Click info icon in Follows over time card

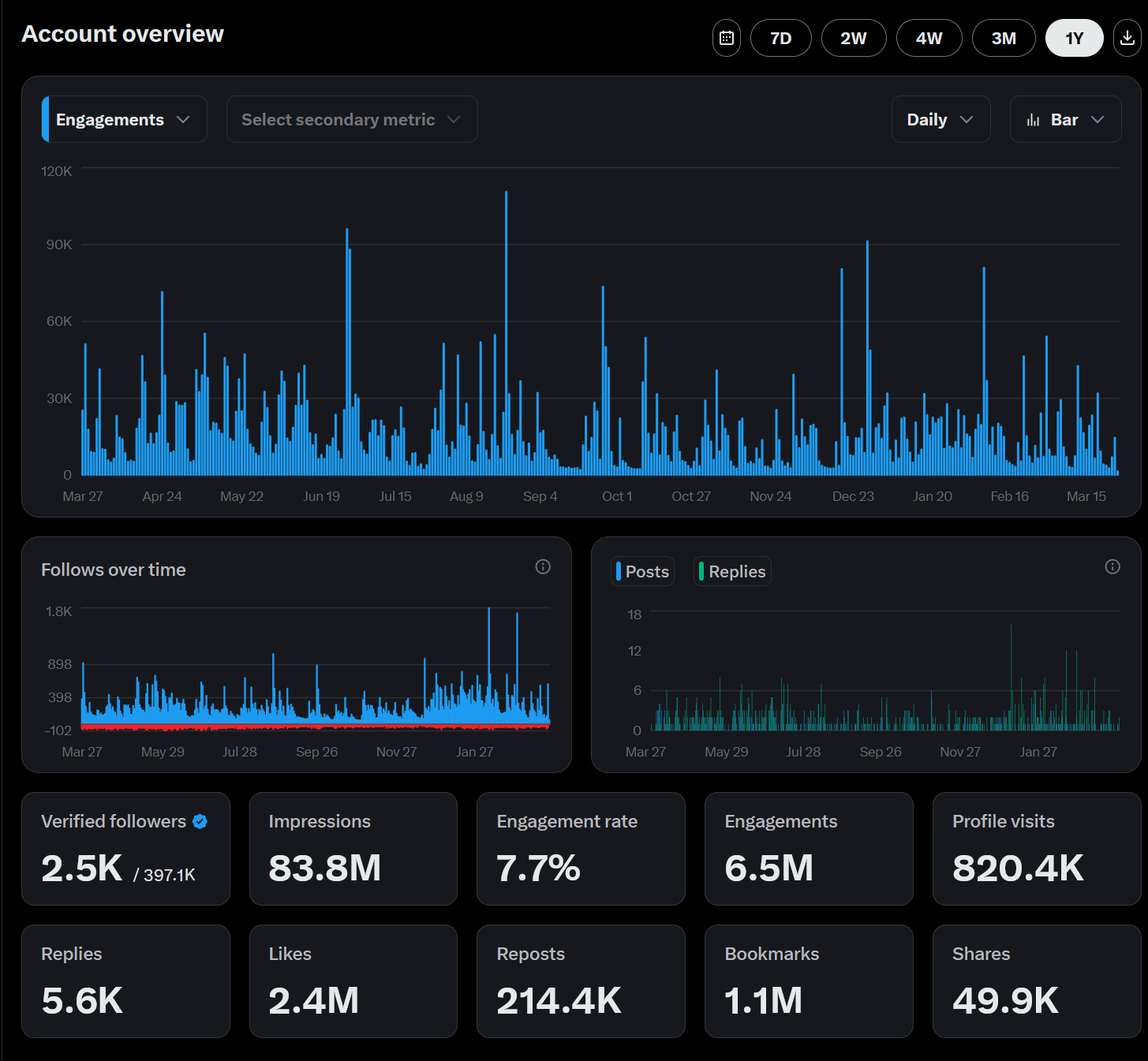point(543,566)
